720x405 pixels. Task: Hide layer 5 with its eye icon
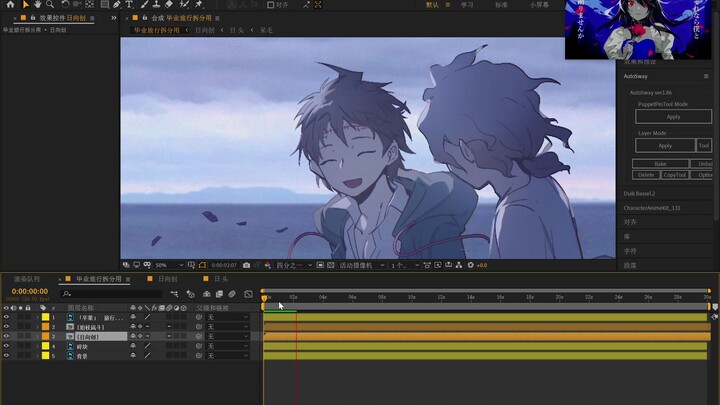tap(6, 355)
